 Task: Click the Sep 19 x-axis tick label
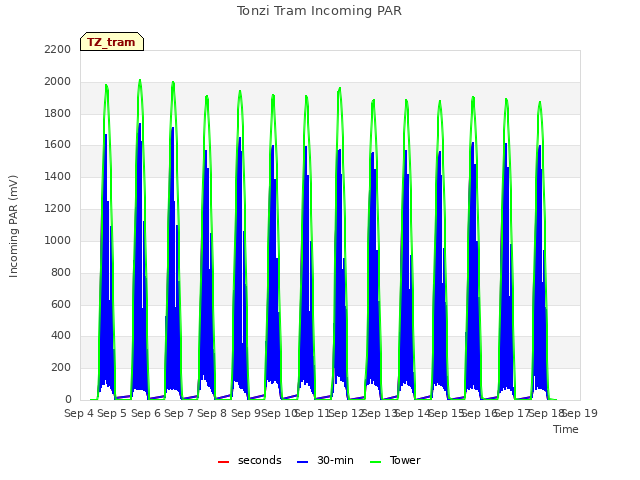(580, 413)
